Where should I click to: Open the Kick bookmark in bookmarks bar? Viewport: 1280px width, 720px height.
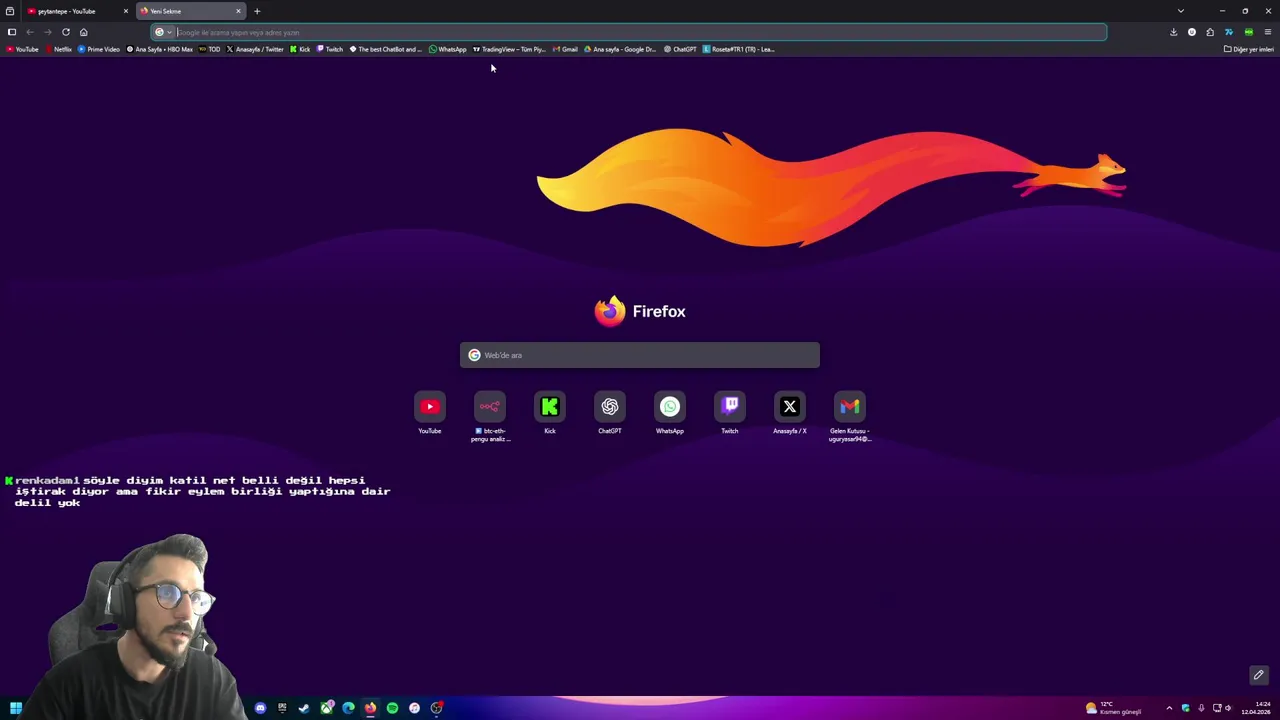coord(300,49)
